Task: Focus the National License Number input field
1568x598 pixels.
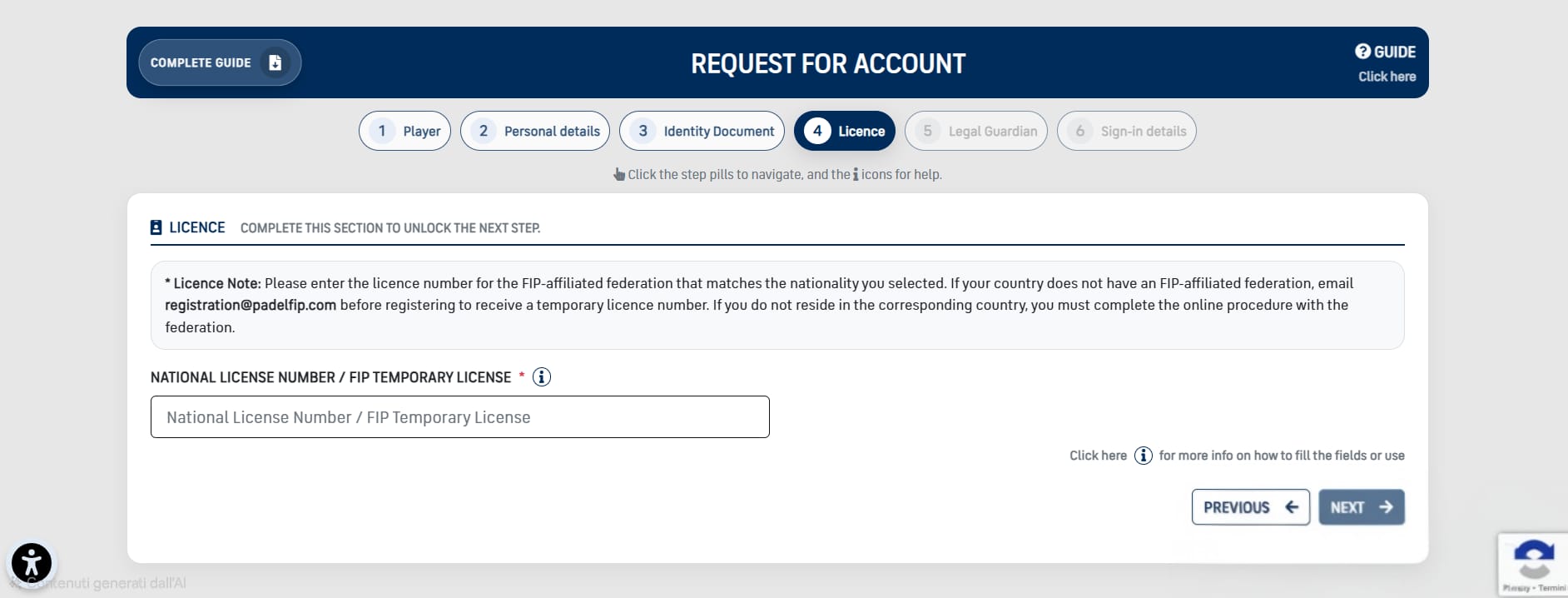Action: [x=459, y=417]
